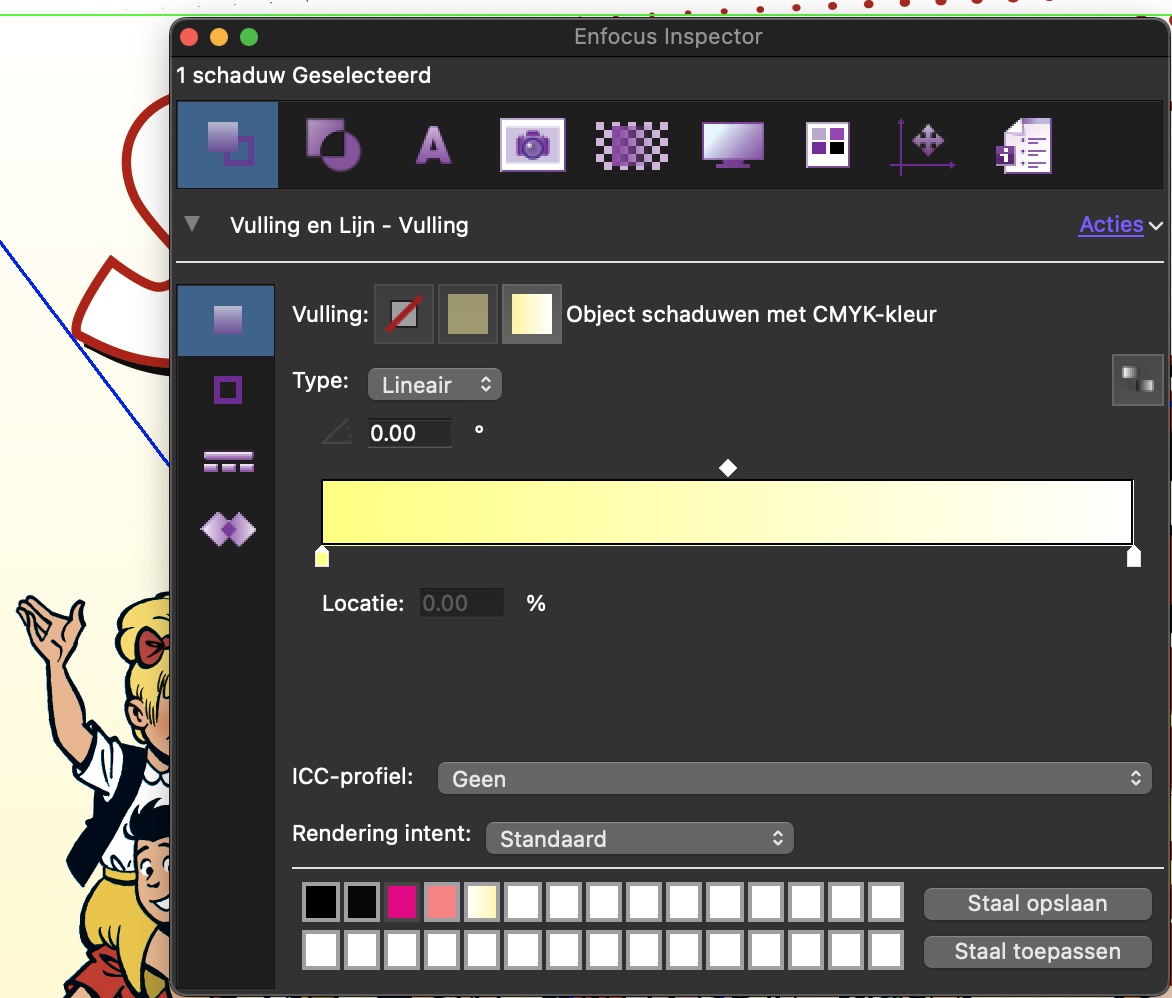The image size is (1172, 998).
Task: Click the Staal toepassen button
Action: [1037, 951]
